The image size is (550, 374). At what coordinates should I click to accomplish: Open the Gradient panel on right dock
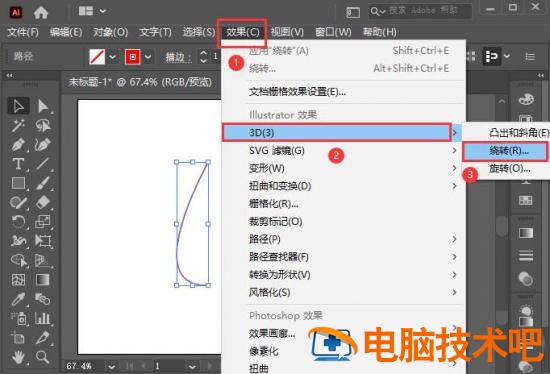[526, 233]
